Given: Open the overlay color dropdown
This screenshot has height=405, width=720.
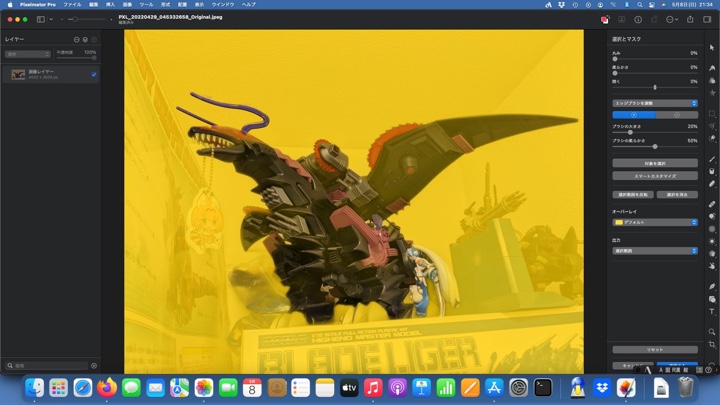Looking at the screenshot, I should 655,222.
